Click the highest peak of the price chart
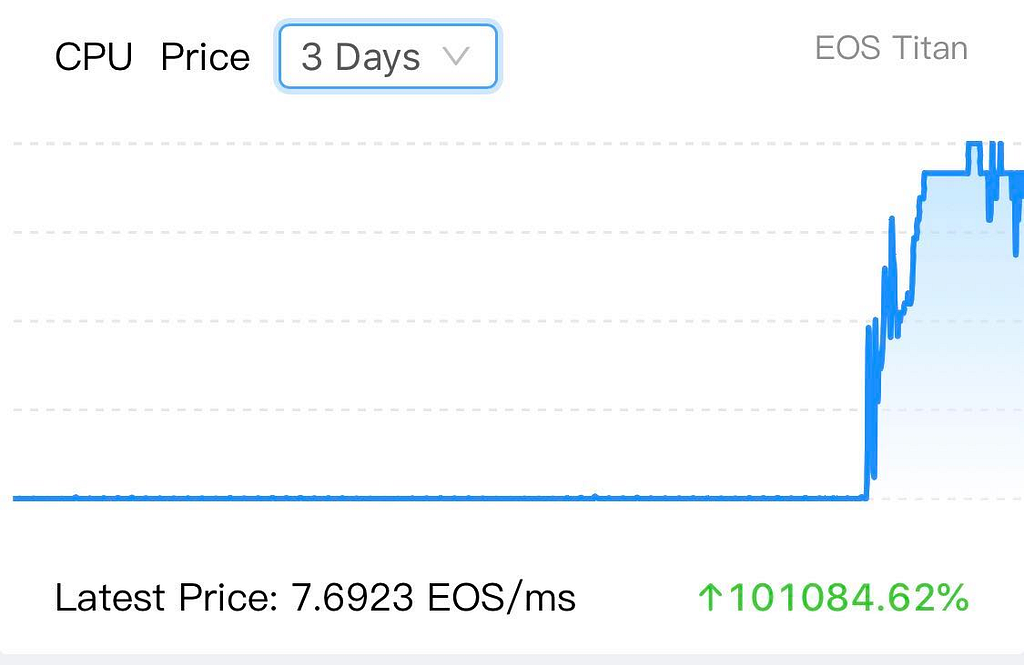This screenshot has height=665, width=1024. pos(974,144)
